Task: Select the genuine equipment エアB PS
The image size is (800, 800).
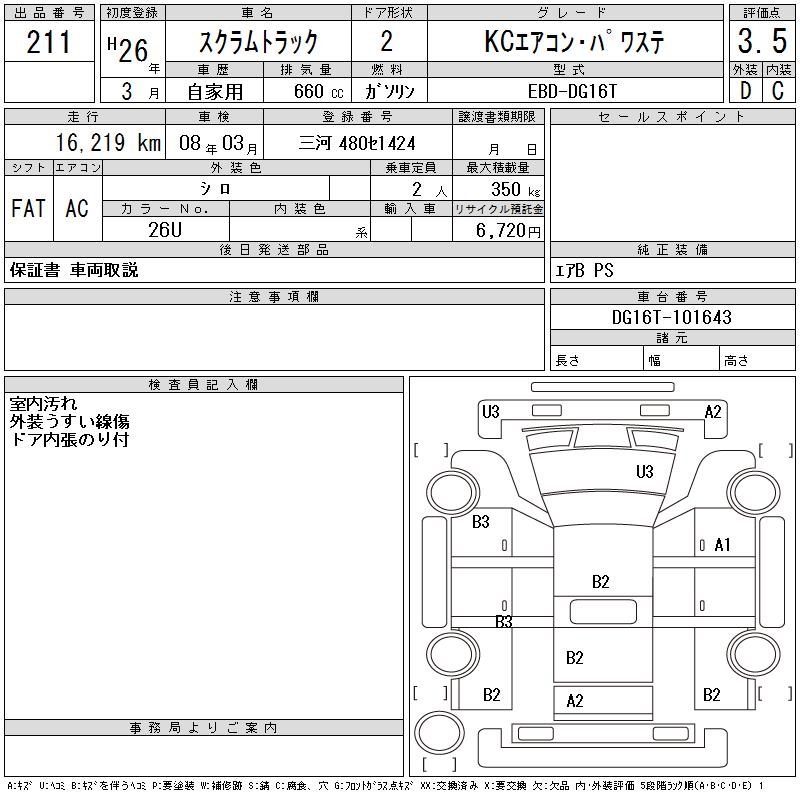Action: pyautogui.click(x=584, y=270)
